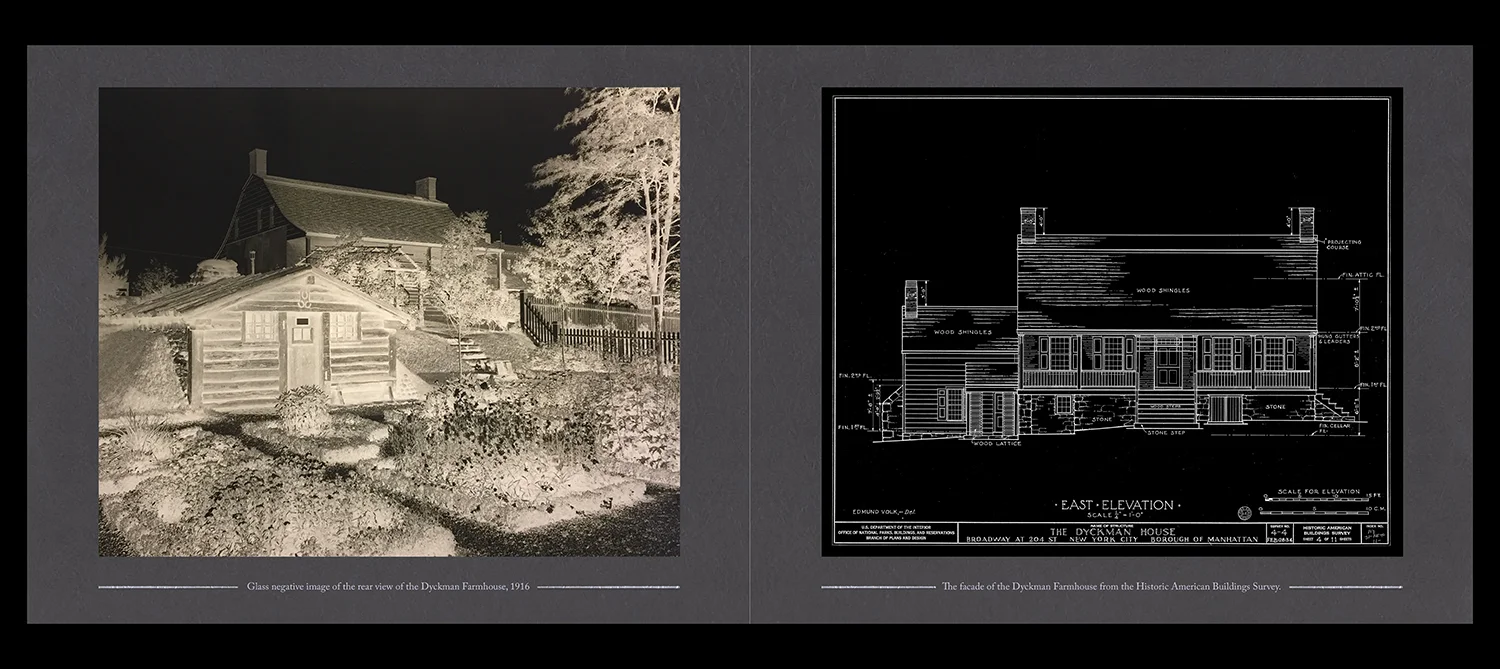The width and height of the screenshot is (1500, 669).
Task: Click 'WOOD SHINGLES' label on the side wing roof
Action: coord(962,331)
